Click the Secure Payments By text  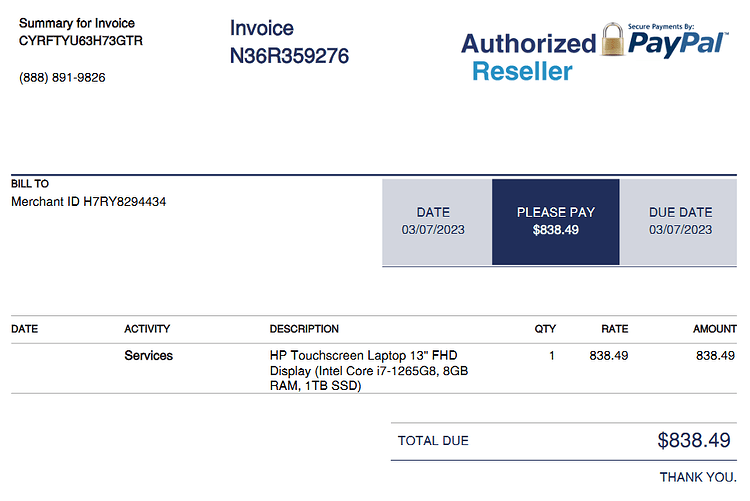tap(661, 27)
